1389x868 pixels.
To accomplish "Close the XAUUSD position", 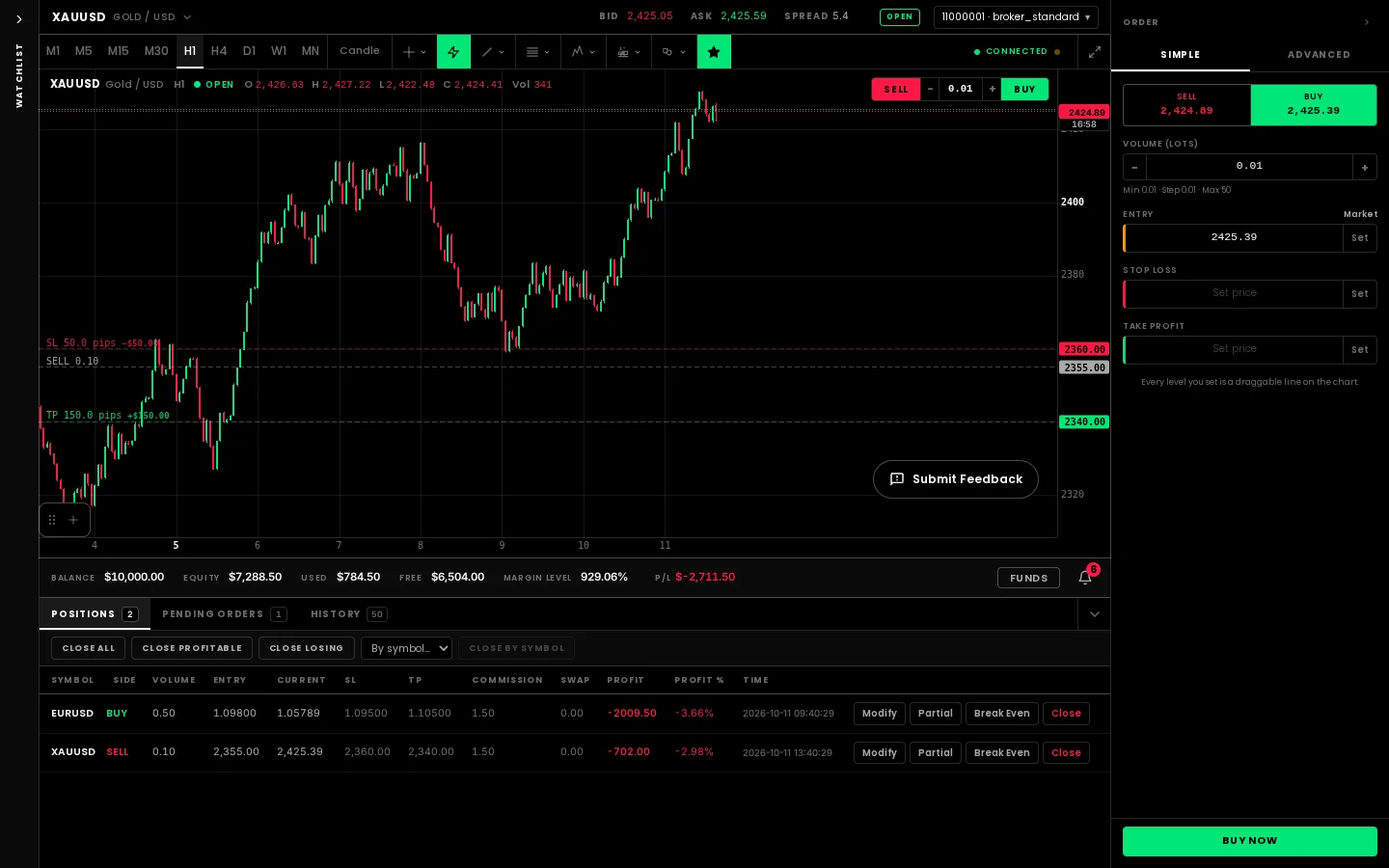I will [1066, 753].
